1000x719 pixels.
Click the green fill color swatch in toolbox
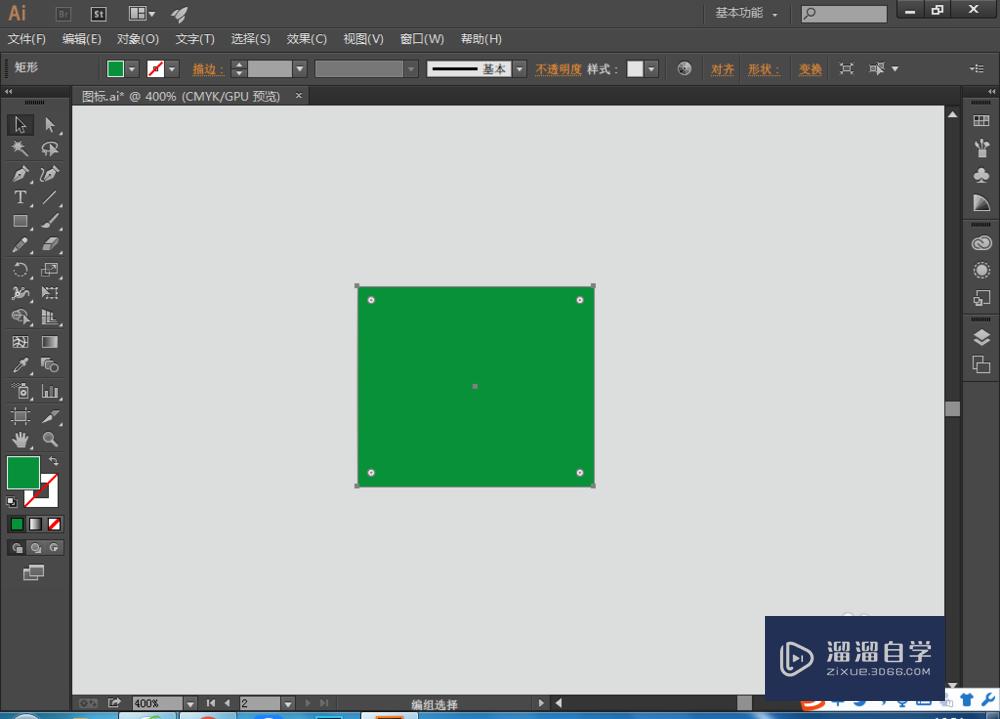coord(23,472)
